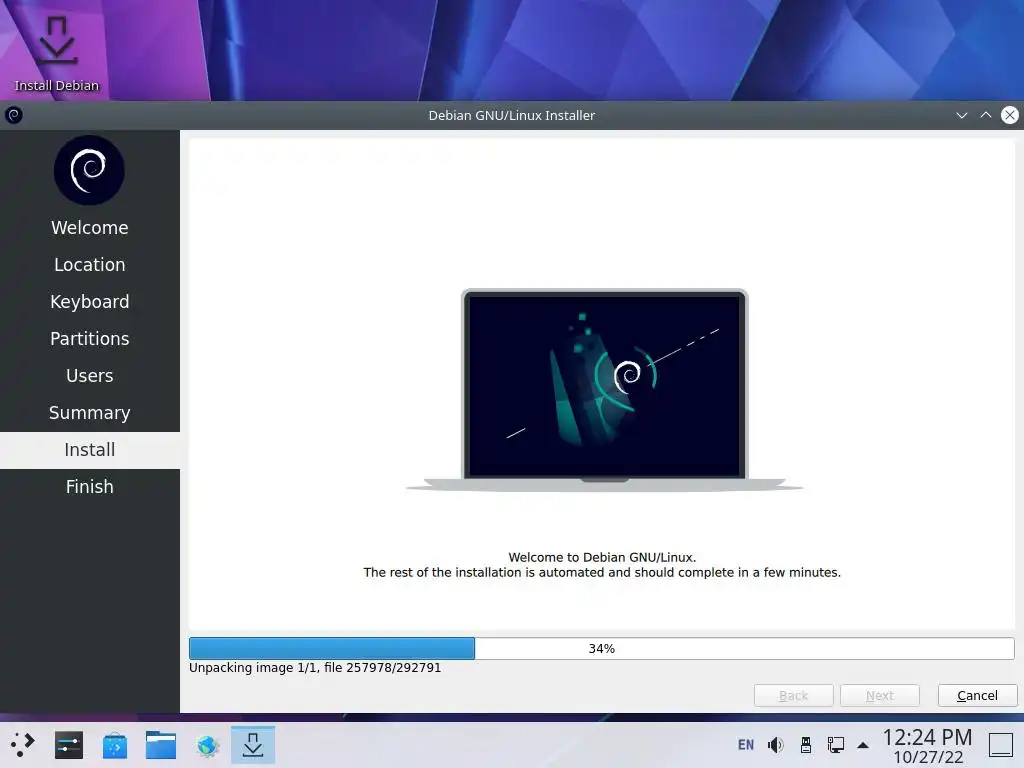Minimize the installer window

point(961,116)
